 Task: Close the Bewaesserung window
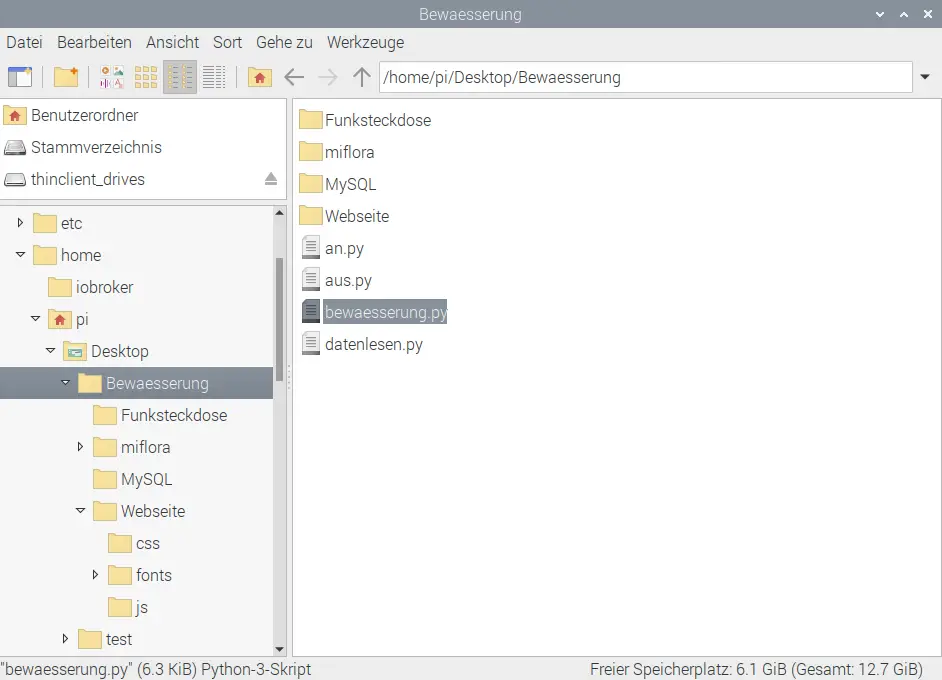[x=928, y=14]
